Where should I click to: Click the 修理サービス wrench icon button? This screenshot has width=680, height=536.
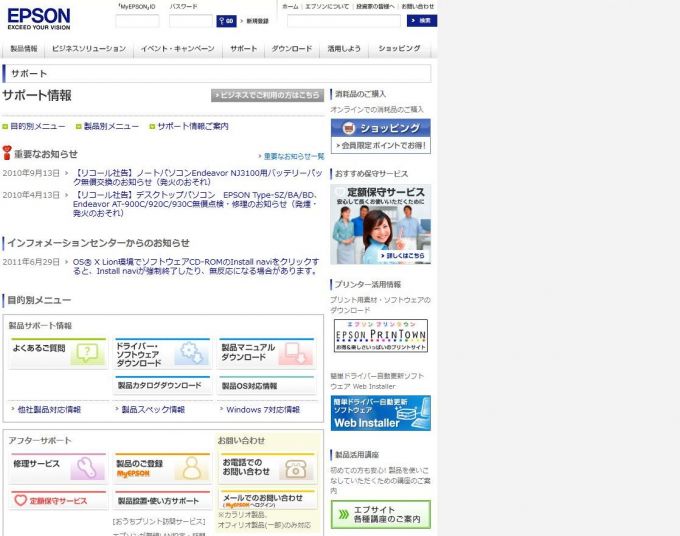click(58, 468)
